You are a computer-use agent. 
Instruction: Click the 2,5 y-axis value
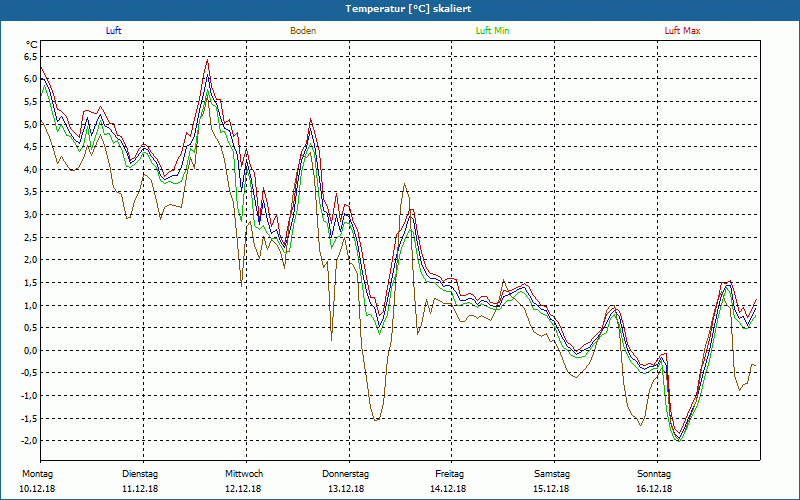click(31, 237)
